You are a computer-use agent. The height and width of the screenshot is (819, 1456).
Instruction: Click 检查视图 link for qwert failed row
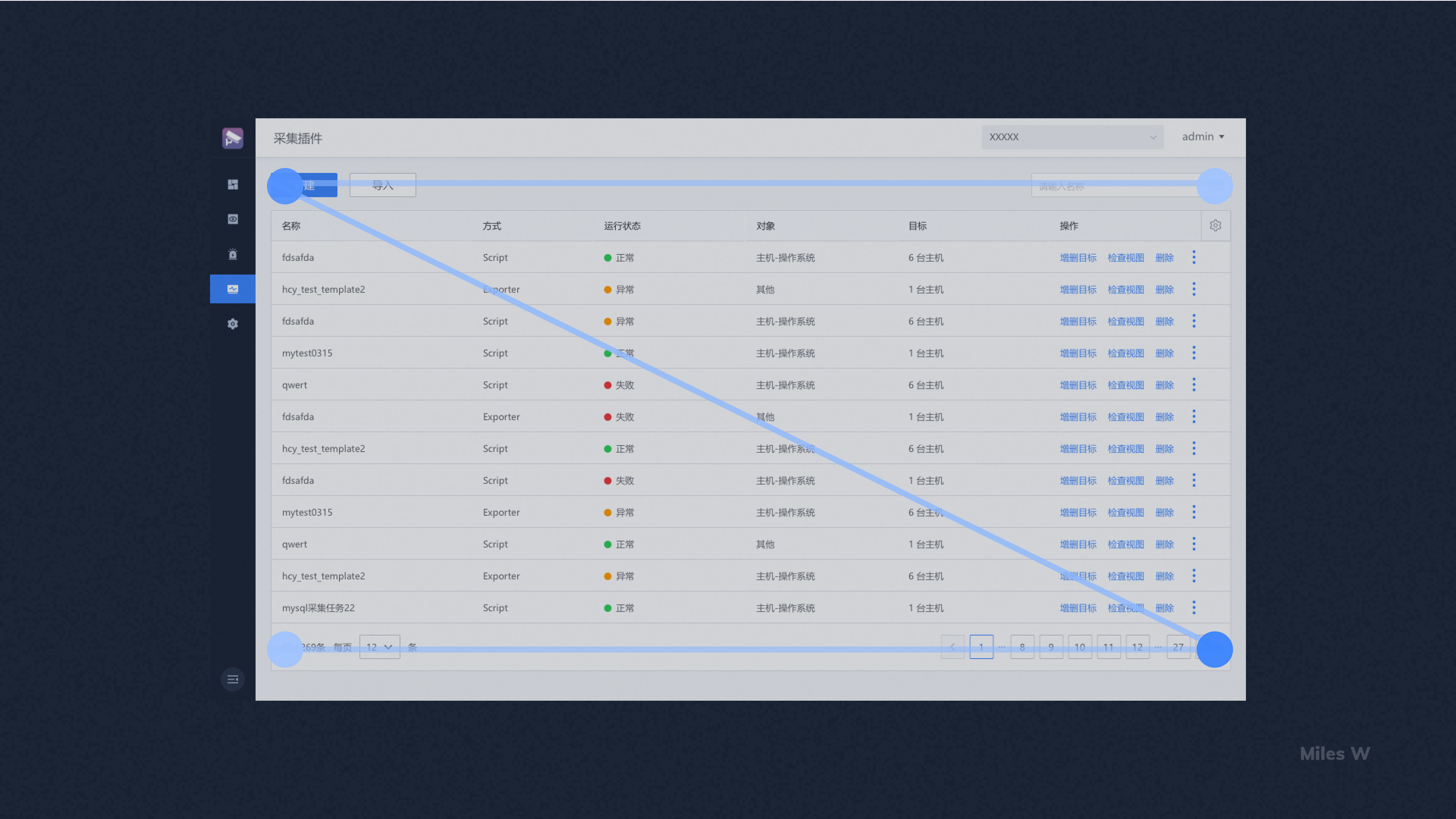[1125, 385]
